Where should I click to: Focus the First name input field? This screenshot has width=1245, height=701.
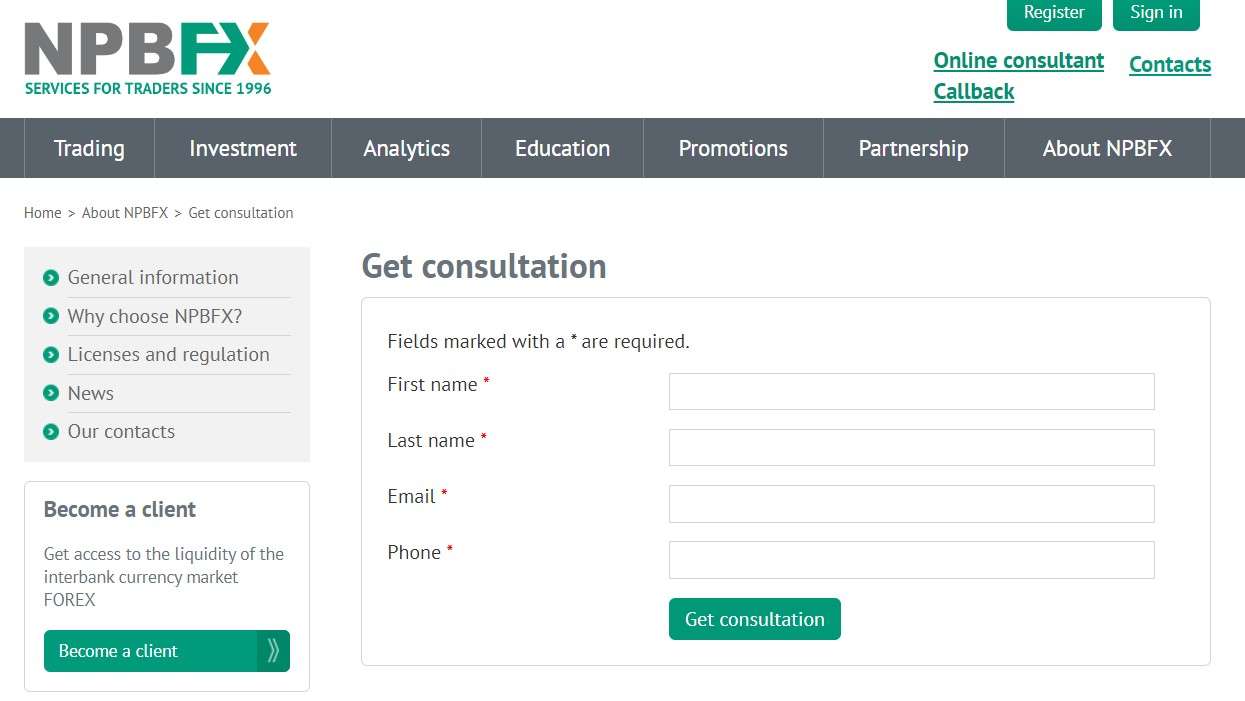click(912, 392)
